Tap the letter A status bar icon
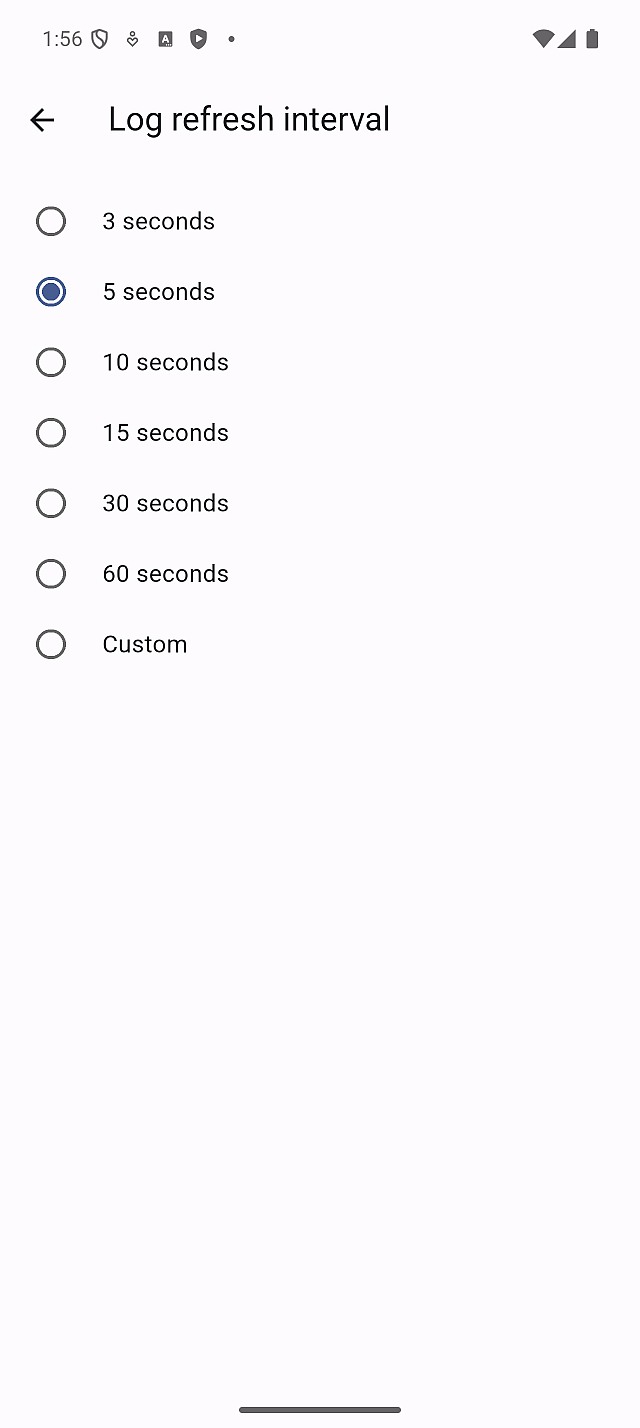Screen dimensions: 640x1428 point(166,39)
